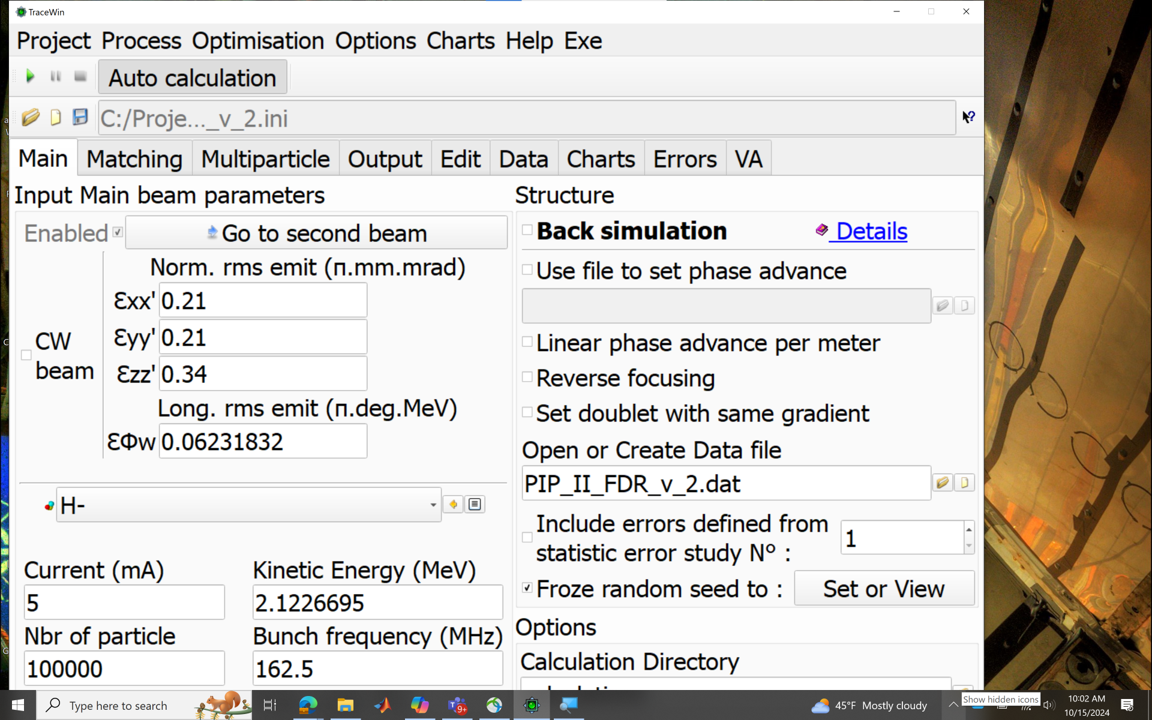Browse for a data file with folder icon
The image size is (1152, 720).
[943, 483]
